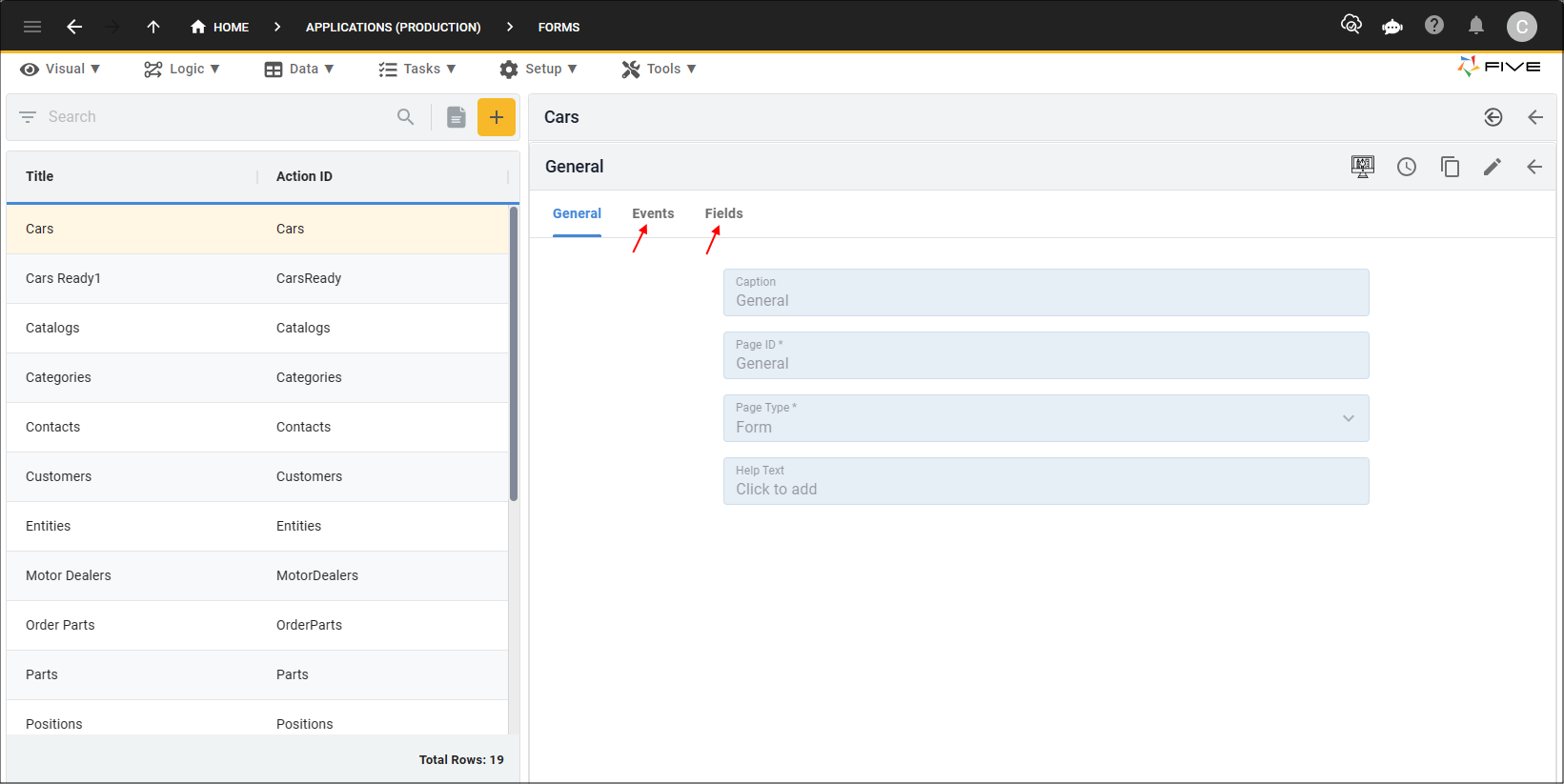Open APPLICATIONS (PRODUCTION) breadcrumb
Image resolution: width=1564 pixels, height=784 pixels.
(393, 27)
